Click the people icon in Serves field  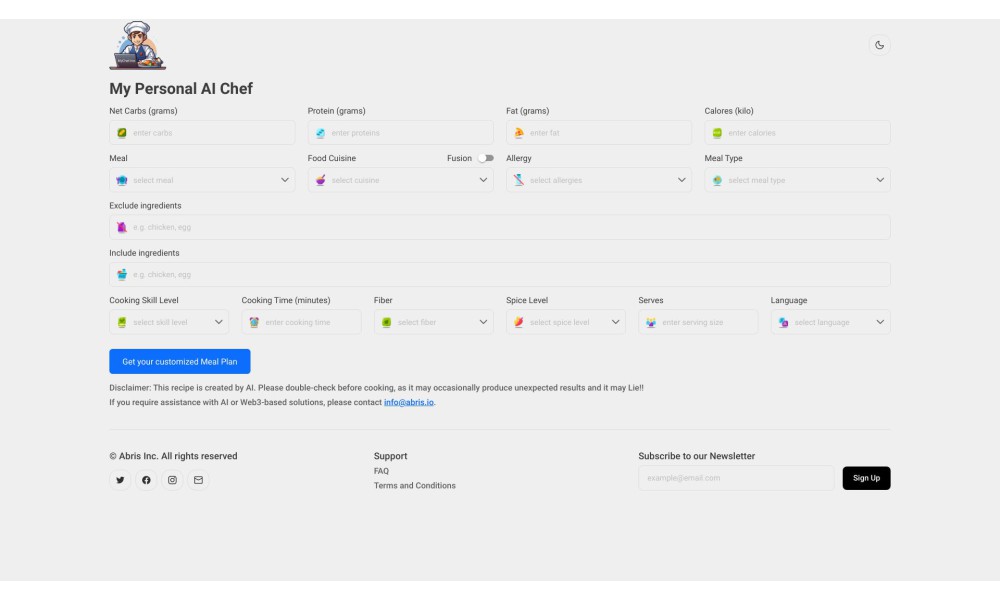651,323
